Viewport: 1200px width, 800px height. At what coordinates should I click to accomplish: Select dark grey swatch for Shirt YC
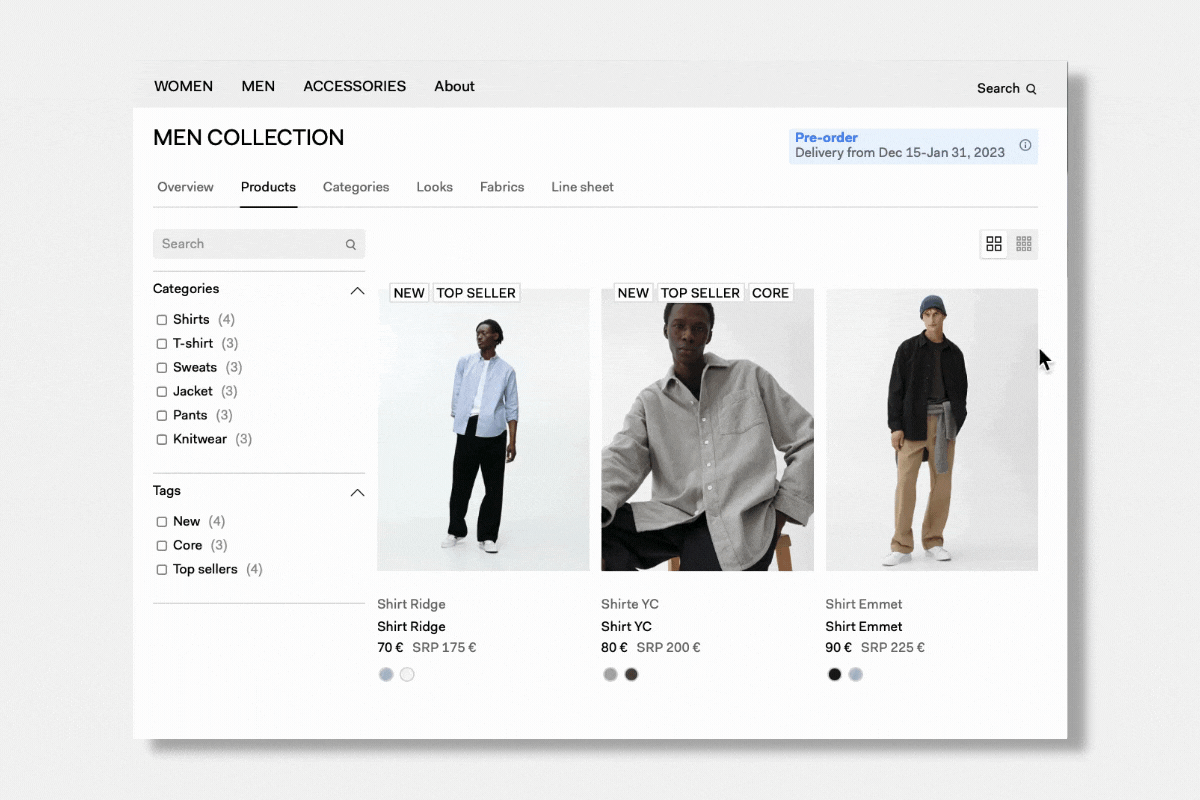tap(631, 675)
